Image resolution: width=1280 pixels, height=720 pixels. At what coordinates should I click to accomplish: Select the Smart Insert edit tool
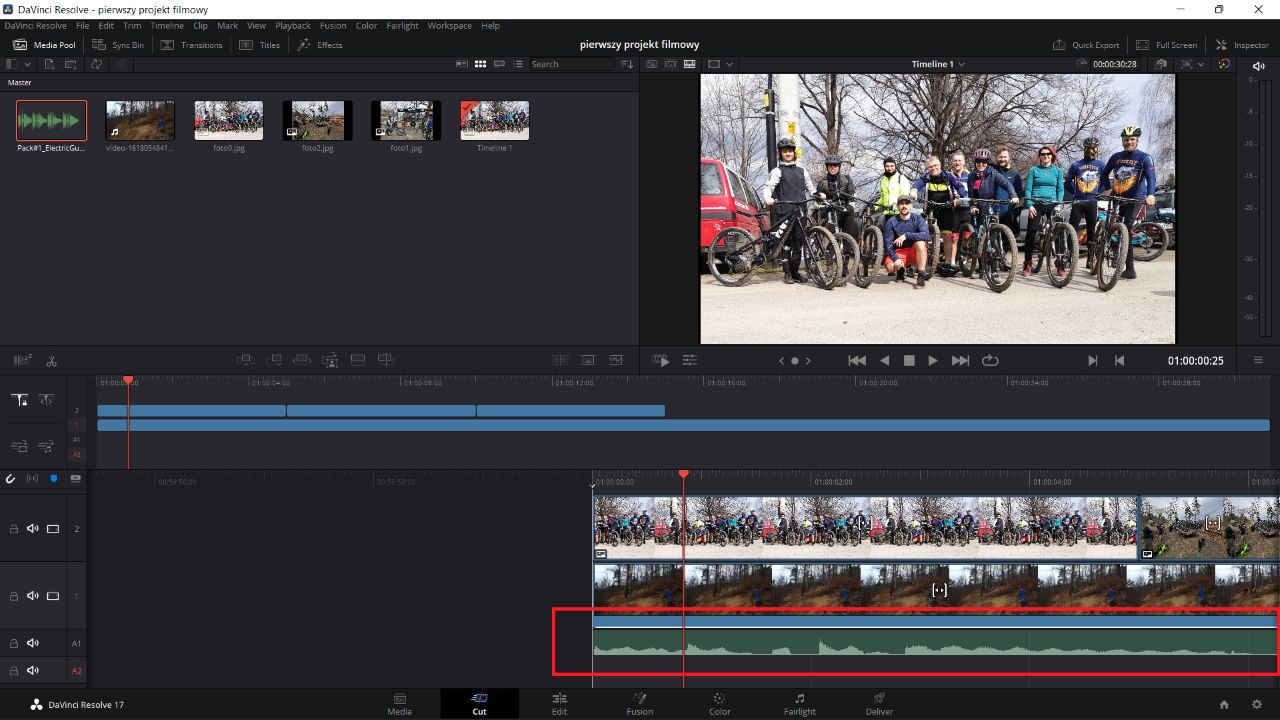[247, 359]
